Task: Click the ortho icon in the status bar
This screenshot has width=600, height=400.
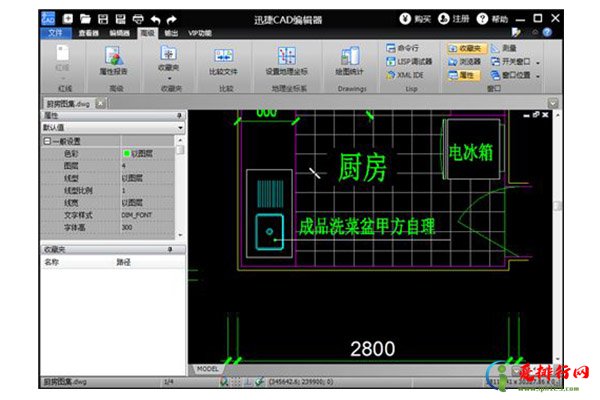Action: 248,382
